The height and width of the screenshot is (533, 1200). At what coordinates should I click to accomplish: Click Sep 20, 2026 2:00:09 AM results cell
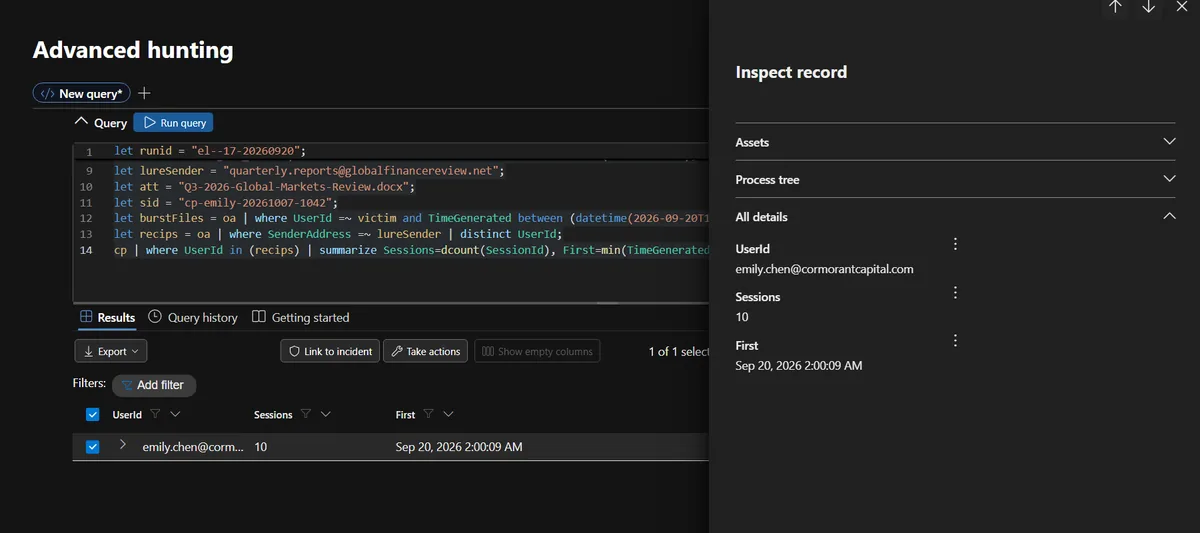pos(459,447)
